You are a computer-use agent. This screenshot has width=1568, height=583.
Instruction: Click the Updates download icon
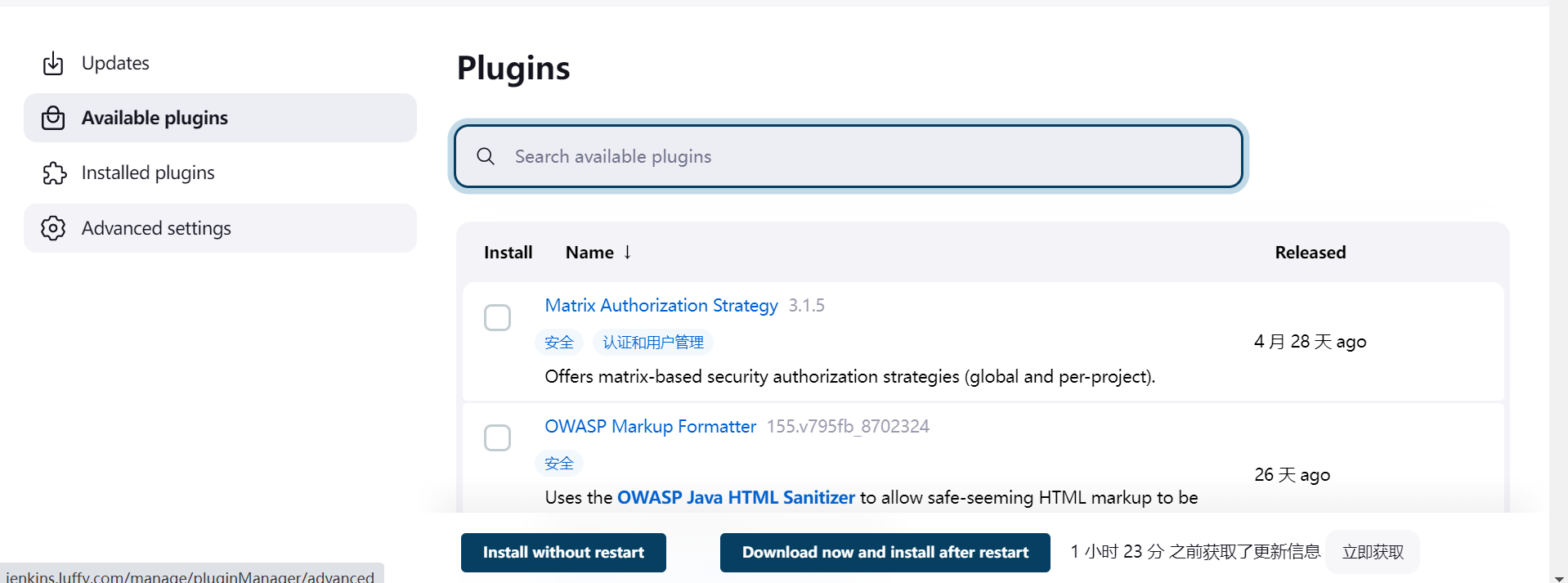point(53,63)
